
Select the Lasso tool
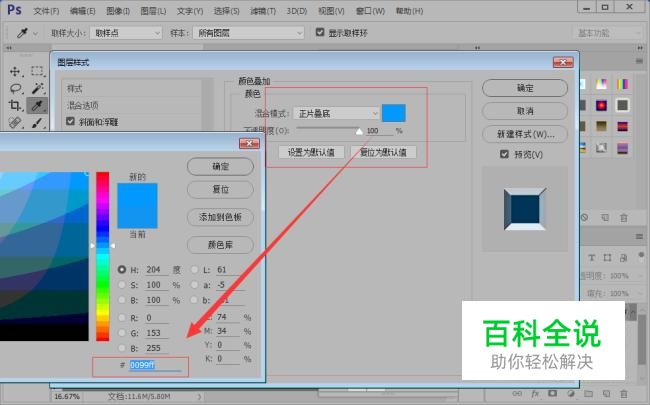(15, 88)
